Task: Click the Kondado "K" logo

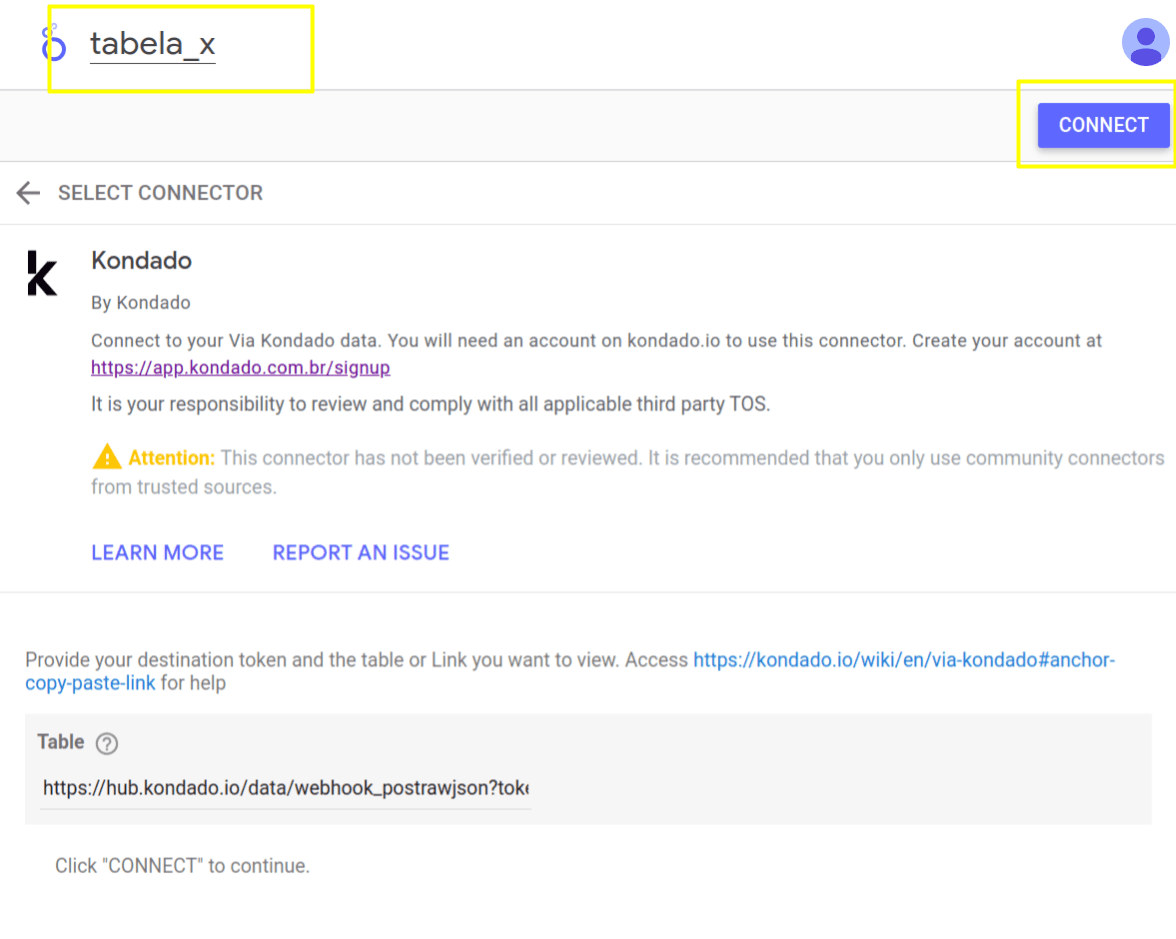Action: click(42, 273)
